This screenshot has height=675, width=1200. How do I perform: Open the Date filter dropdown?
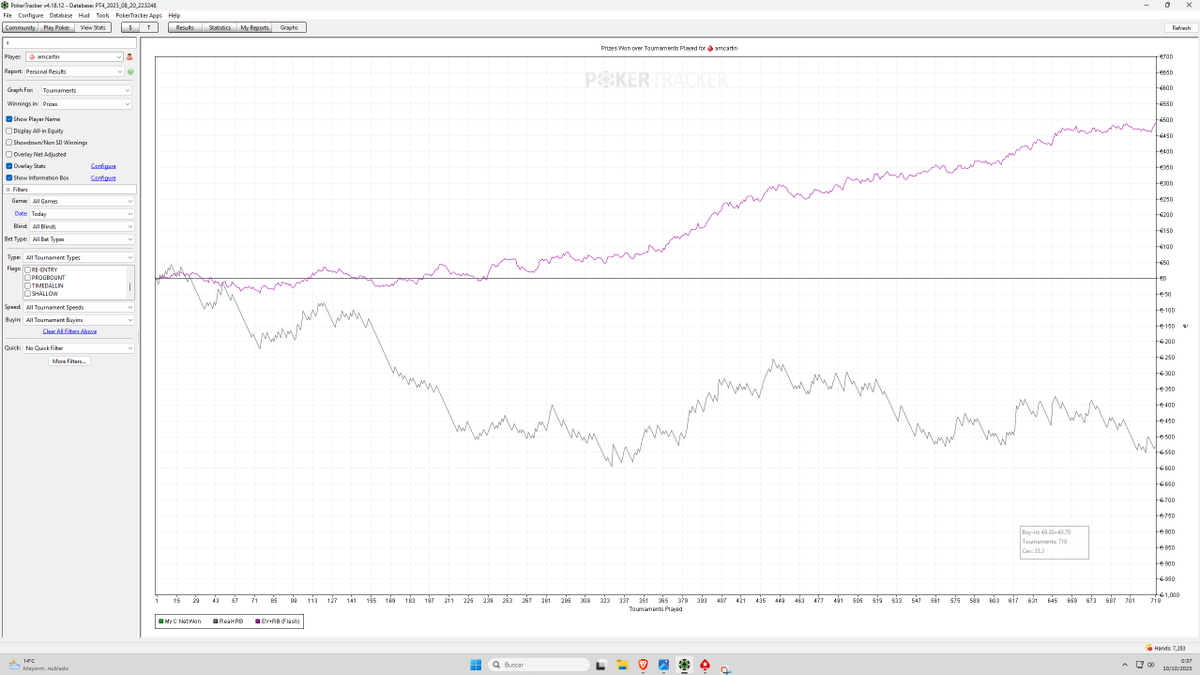point(82,214)
